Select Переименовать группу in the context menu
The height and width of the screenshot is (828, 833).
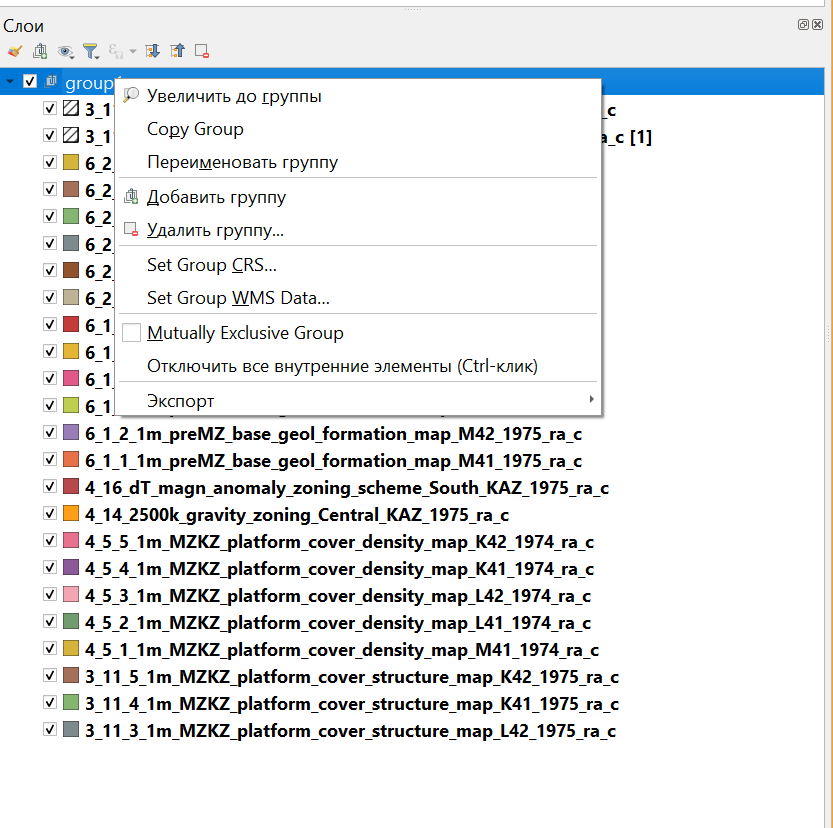[x=242, y=162]
